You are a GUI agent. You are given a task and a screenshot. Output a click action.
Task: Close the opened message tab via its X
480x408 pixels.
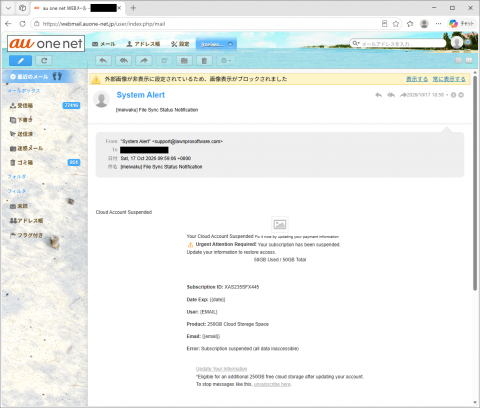[x=230, y=44]
